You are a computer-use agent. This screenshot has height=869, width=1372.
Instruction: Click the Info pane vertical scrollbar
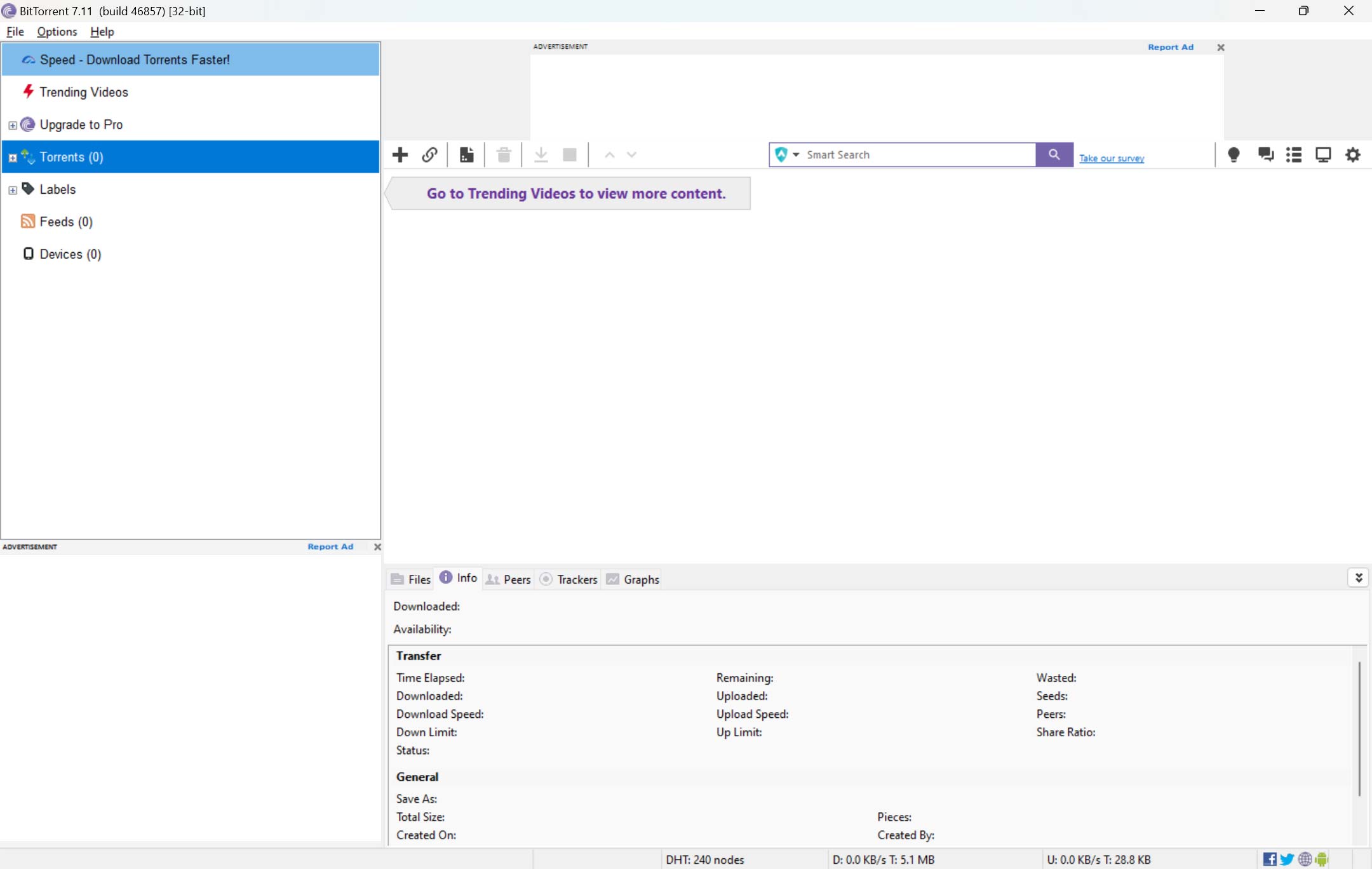(x=1359, y=729)
